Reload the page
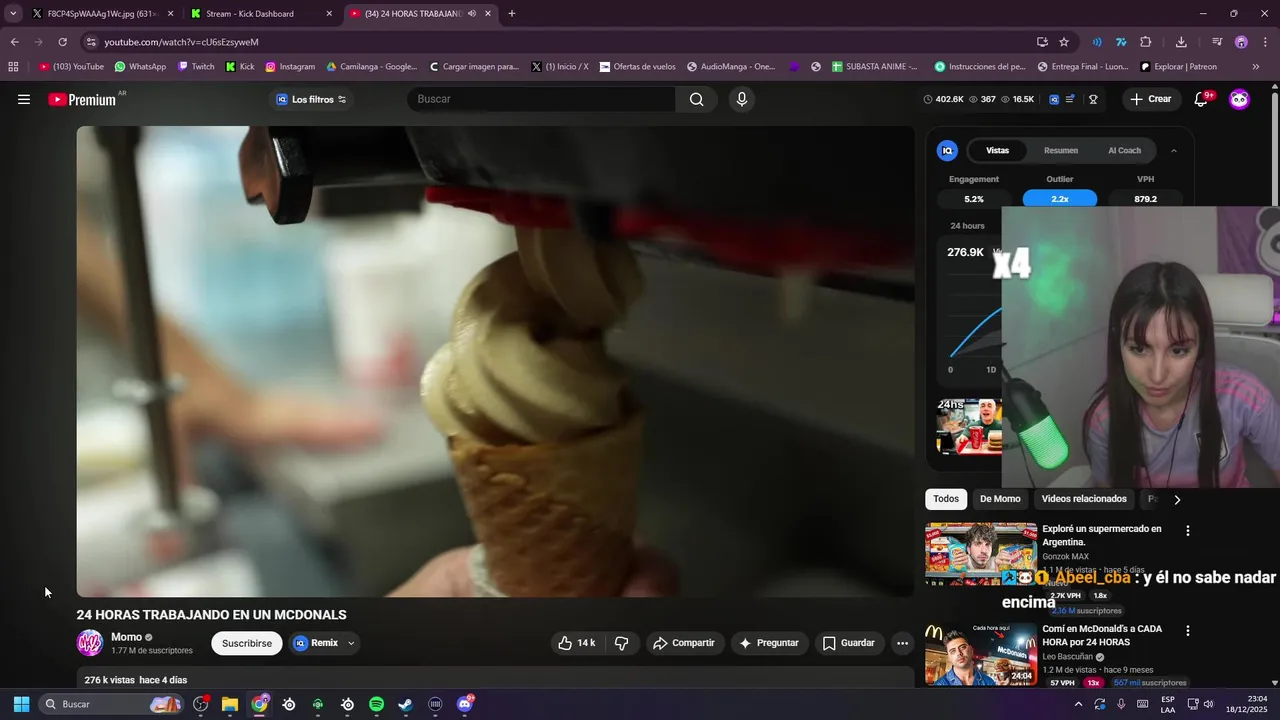Screen dimensions: 1280x720 tap(62, 42)
